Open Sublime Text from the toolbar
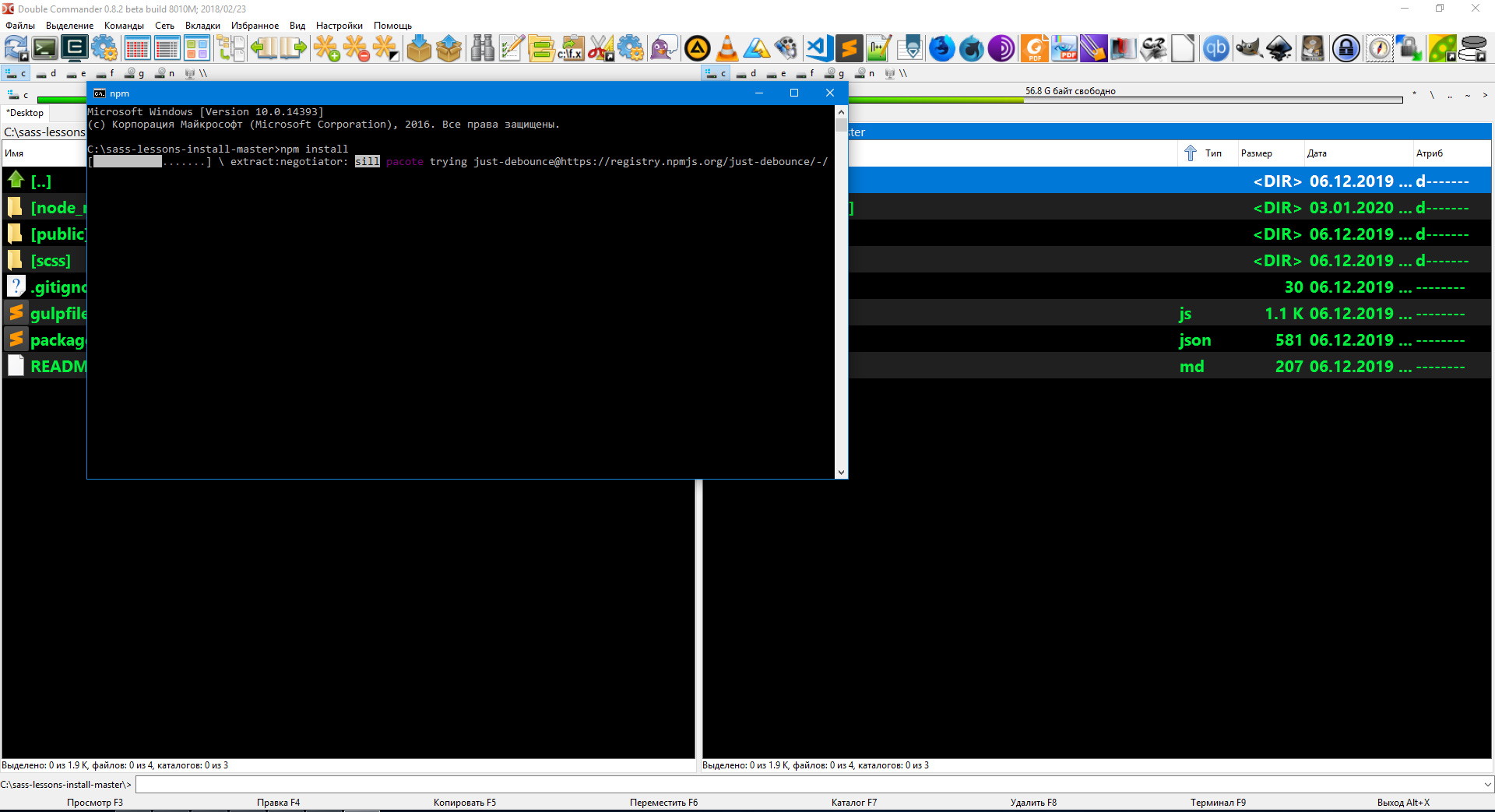The width and height of the screenshot is (1495, 812). tap(849, 48)
